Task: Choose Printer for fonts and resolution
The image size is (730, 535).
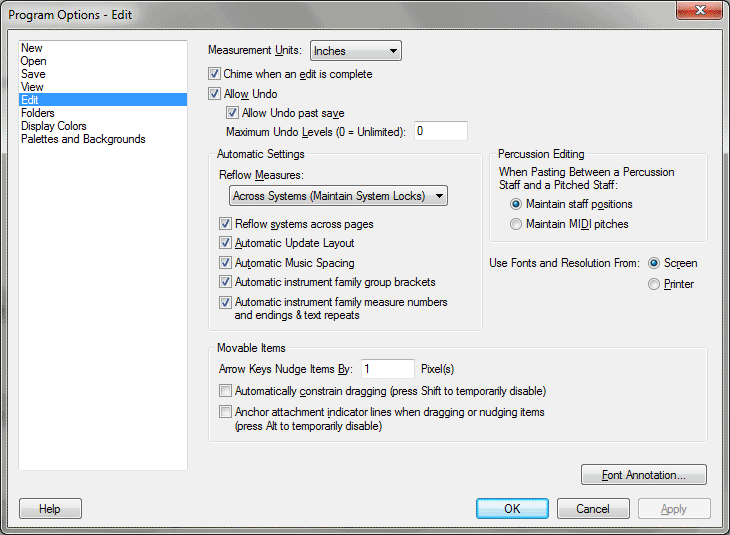Action: pos(654,284)
